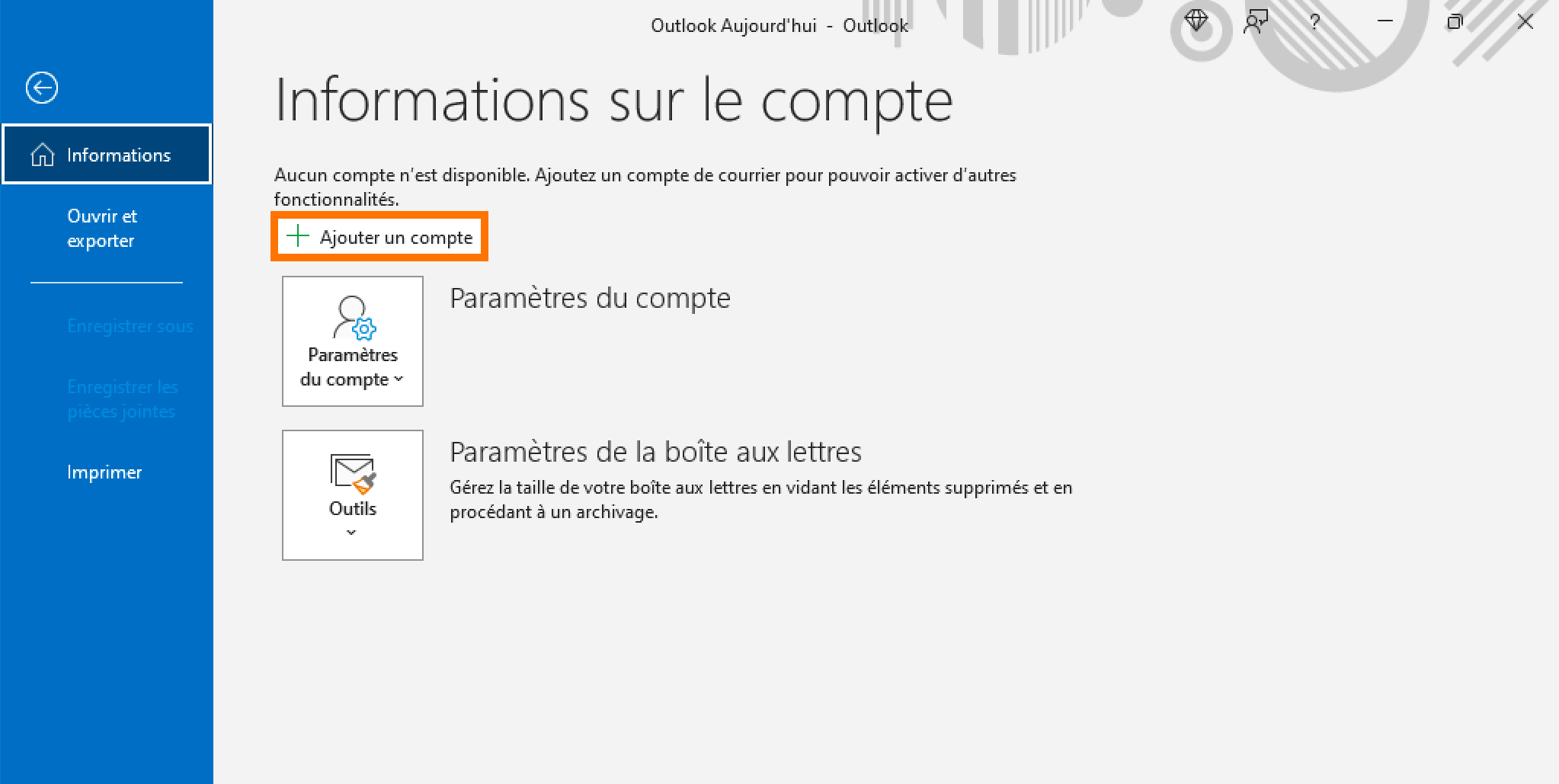Minimize the Outlook window
1559x784 pixels.
click(1385, 21)
